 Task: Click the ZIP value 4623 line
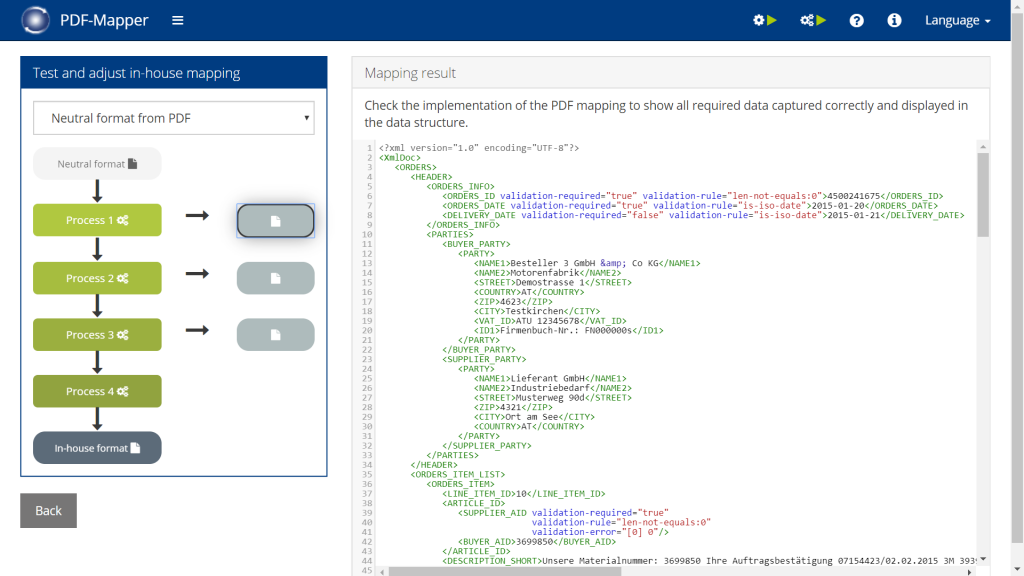tap(513, 302)
